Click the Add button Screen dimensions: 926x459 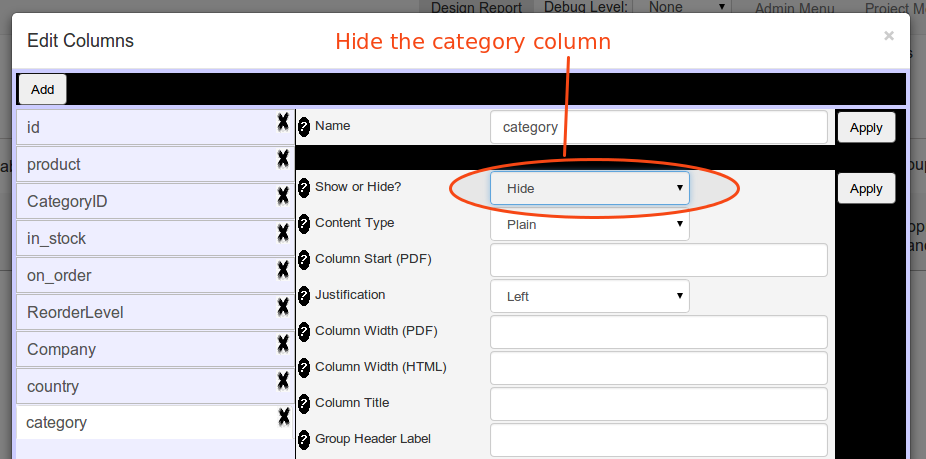43,90
